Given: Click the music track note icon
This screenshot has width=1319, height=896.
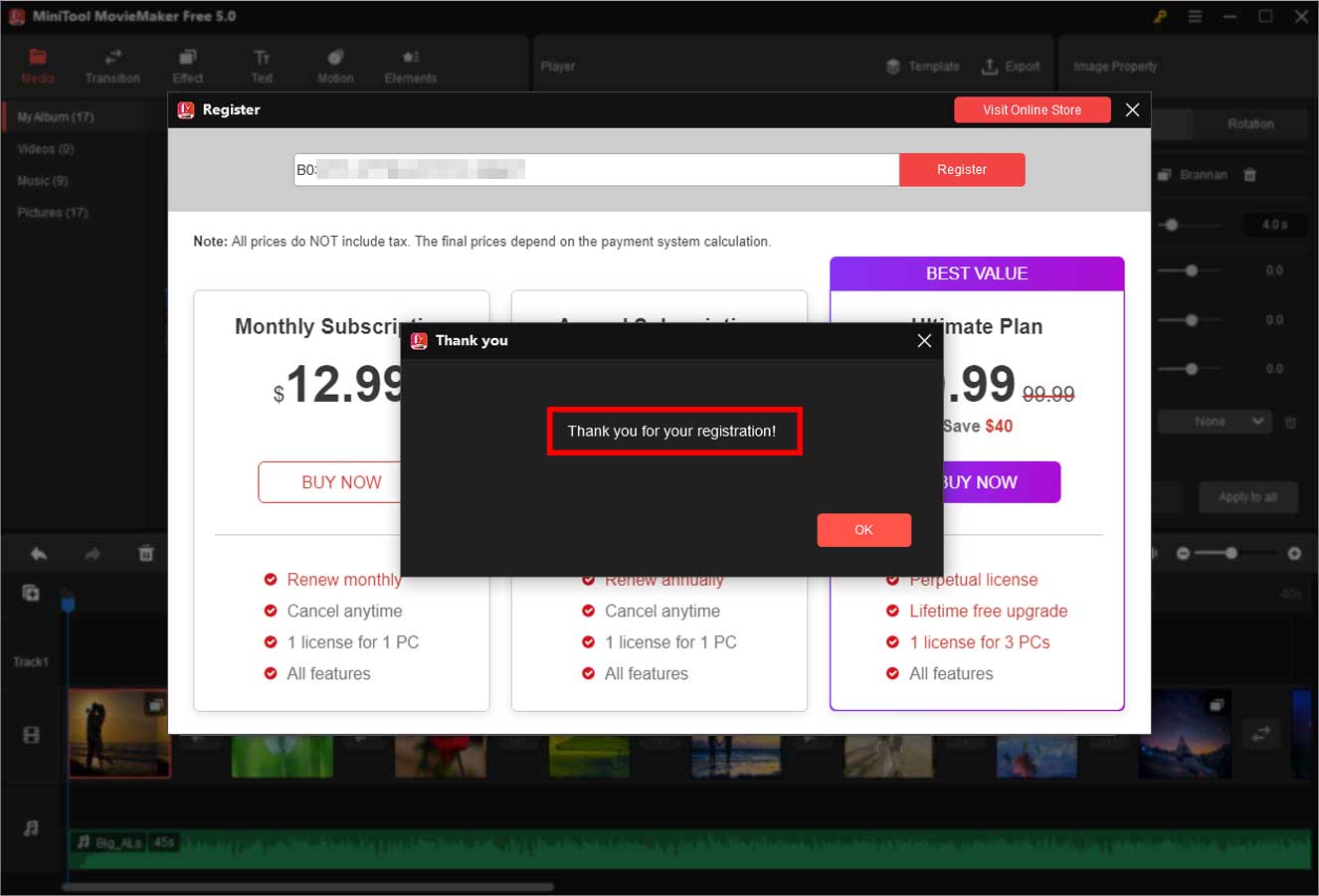Looking at the screenshot, I should (31, 827).
